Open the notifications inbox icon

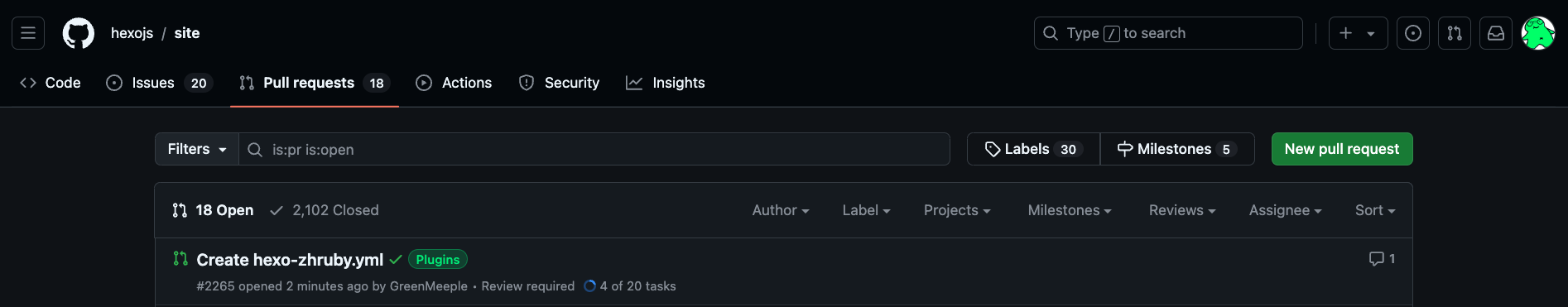click(1496, 33)
